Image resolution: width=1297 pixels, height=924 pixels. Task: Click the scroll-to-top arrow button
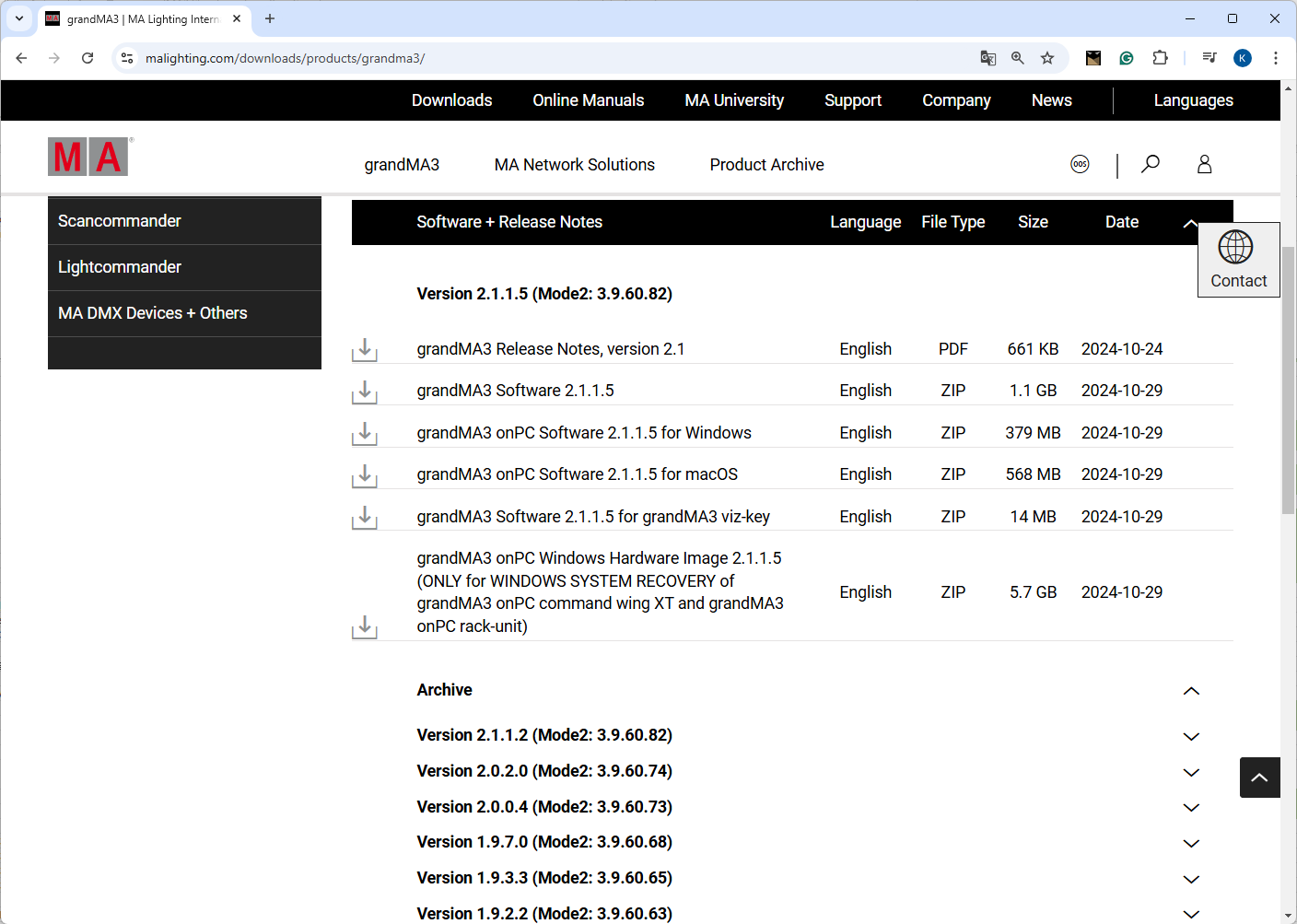[1259, 778]
